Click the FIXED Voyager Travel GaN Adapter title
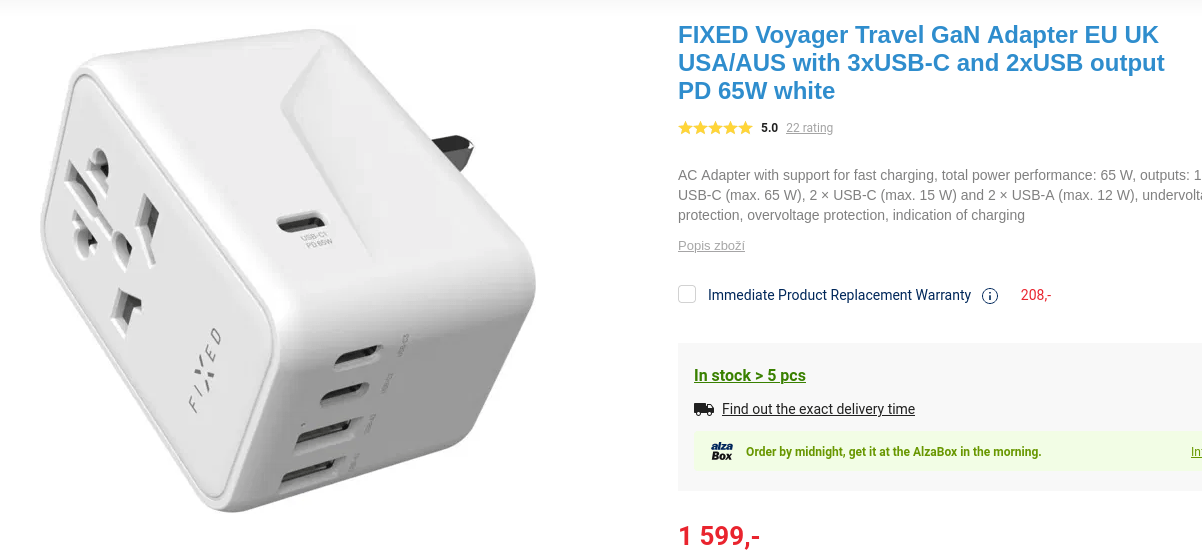 (921, 63)
